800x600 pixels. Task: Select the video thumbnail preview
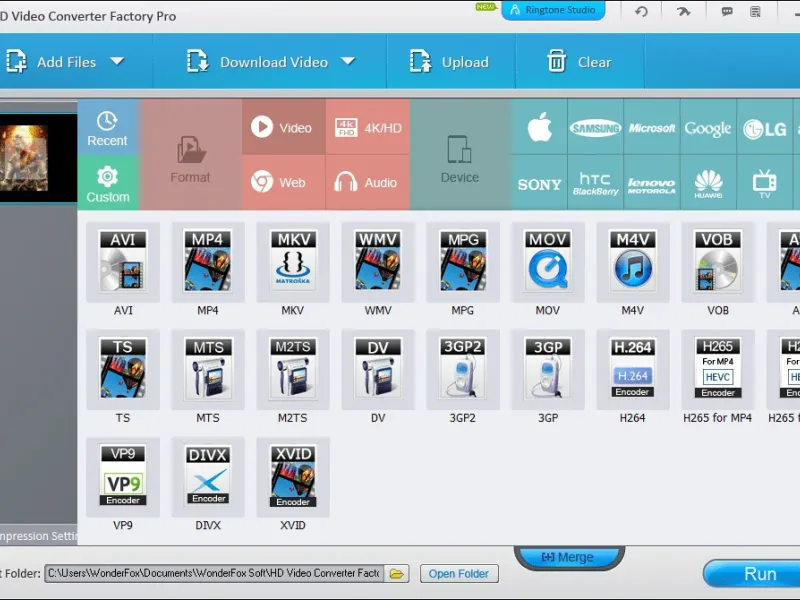24,158
